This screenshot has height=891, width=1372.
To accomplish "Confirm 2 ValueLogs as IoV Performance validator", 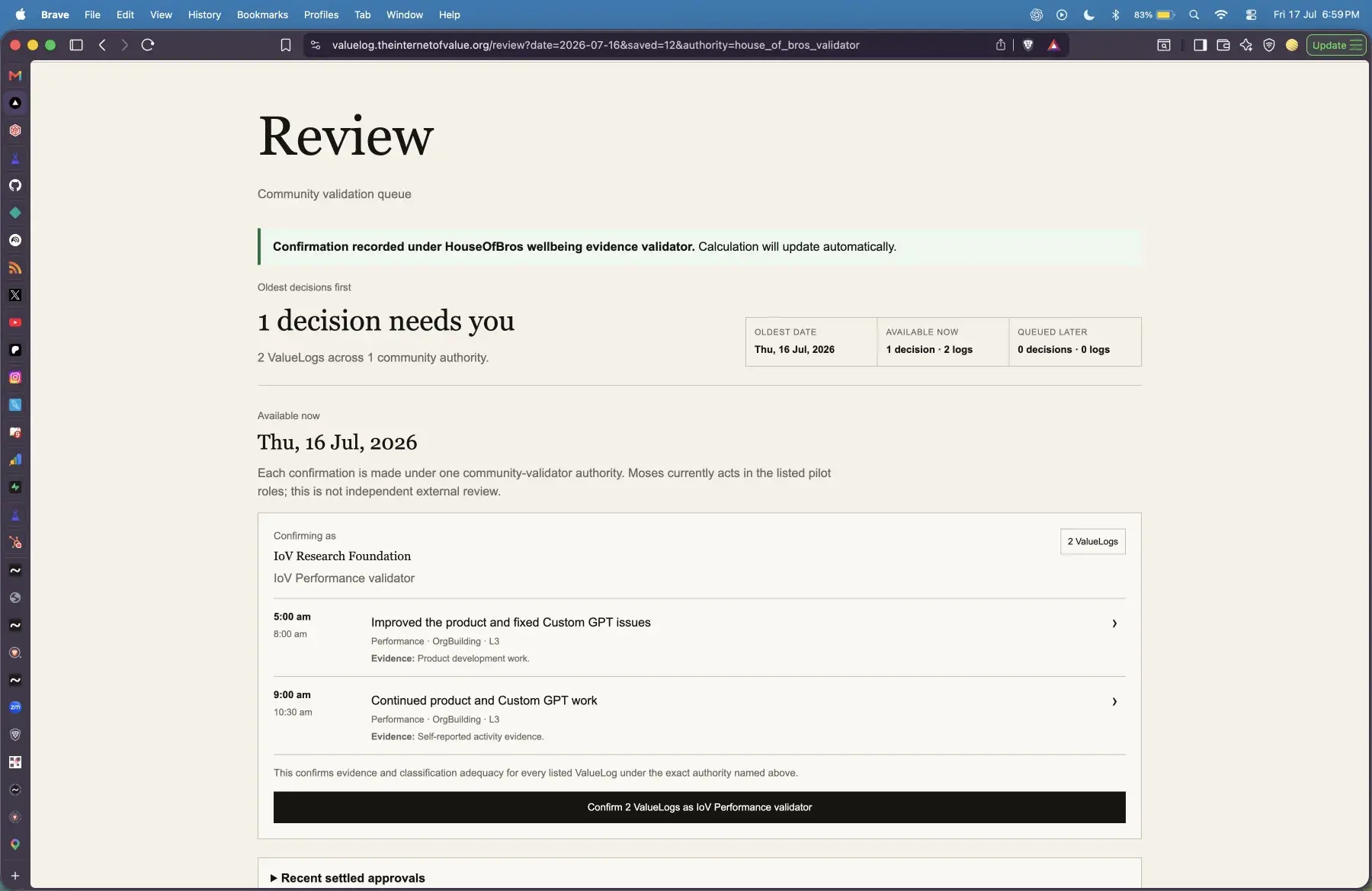I will (699, 807).
